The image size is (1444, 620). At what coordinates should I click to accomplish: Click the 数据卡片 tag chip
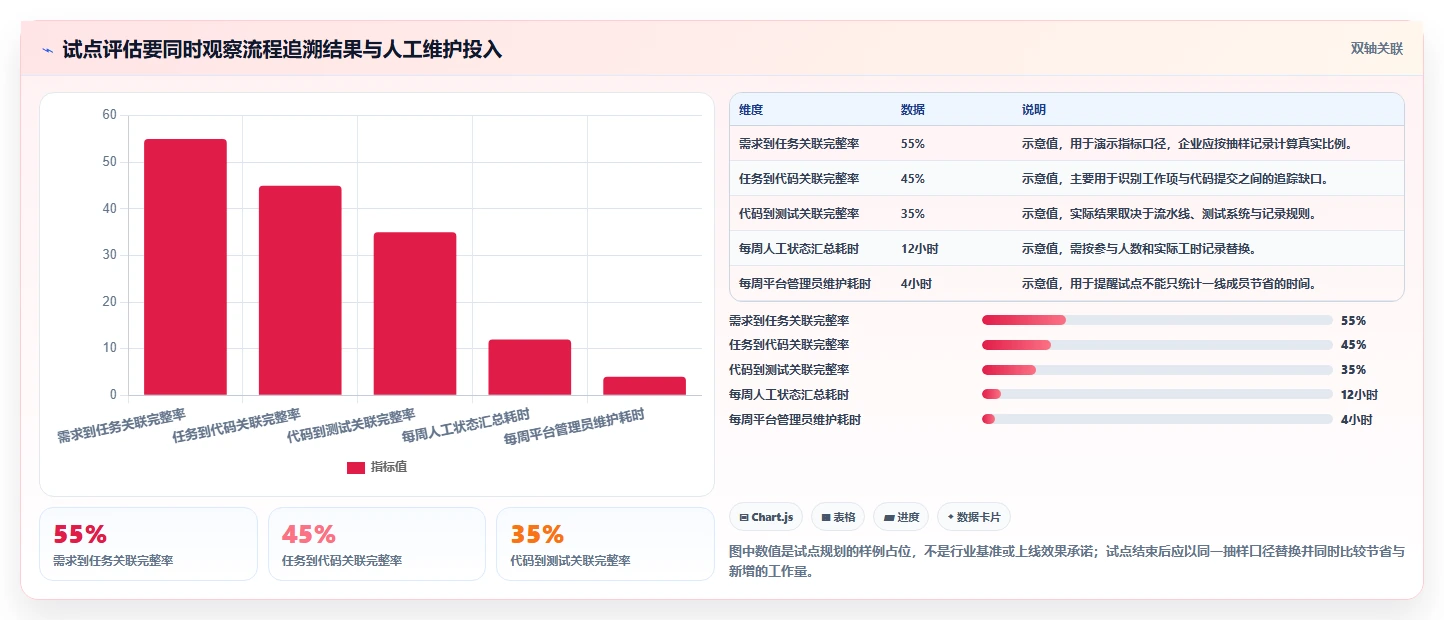pyautogui.click(x=974, y=517)
